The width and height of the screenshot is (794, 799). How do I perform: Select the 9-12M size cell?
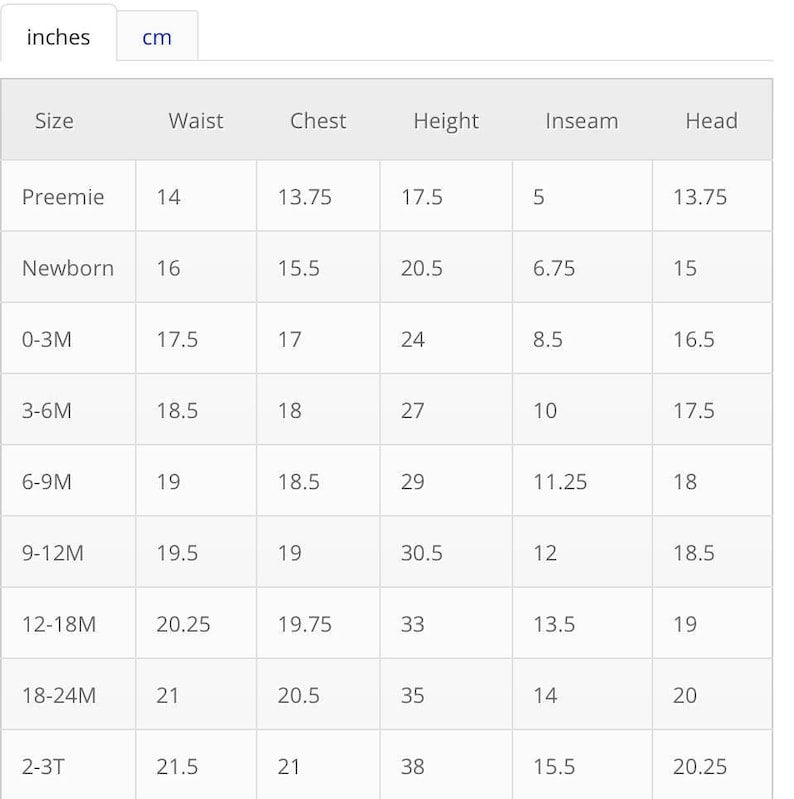coord(53,553)
